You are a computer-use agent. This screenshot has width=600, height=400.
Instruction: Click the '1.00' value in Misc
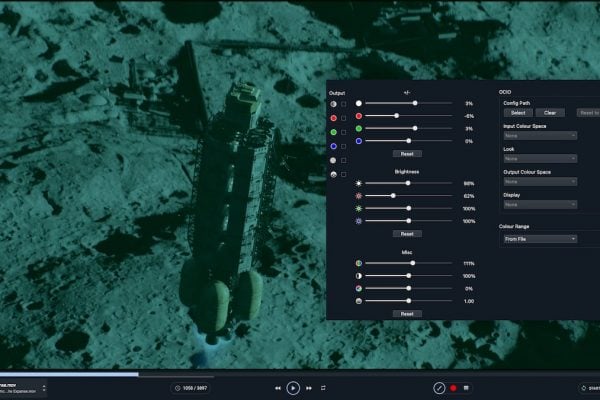pos(469,301)
